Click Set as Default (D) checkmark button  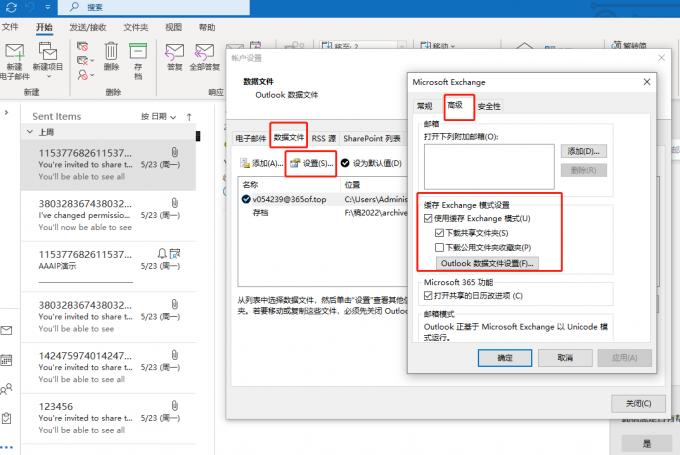tap(371, 163)
